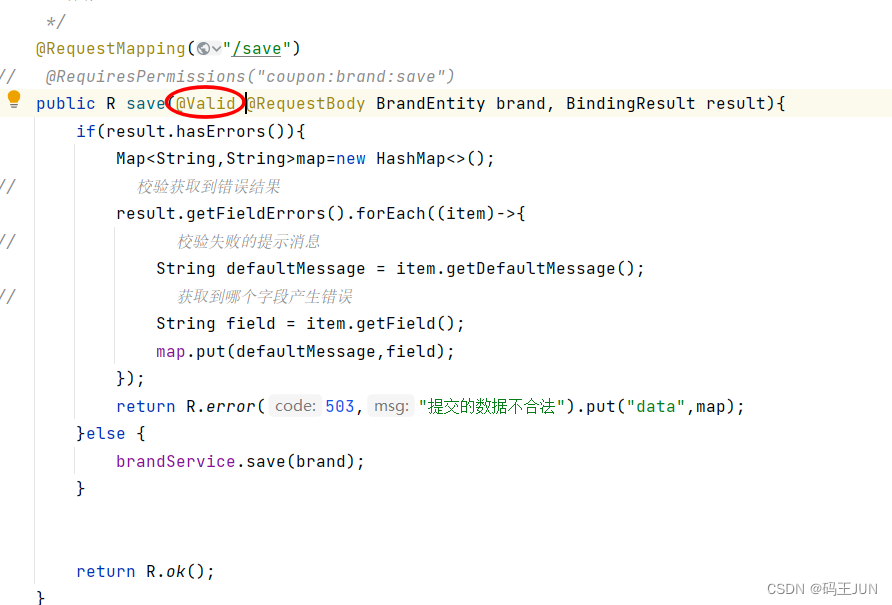Click the "提交的数据不合法" string literal

pyautogui.click(x=492, y=406)
